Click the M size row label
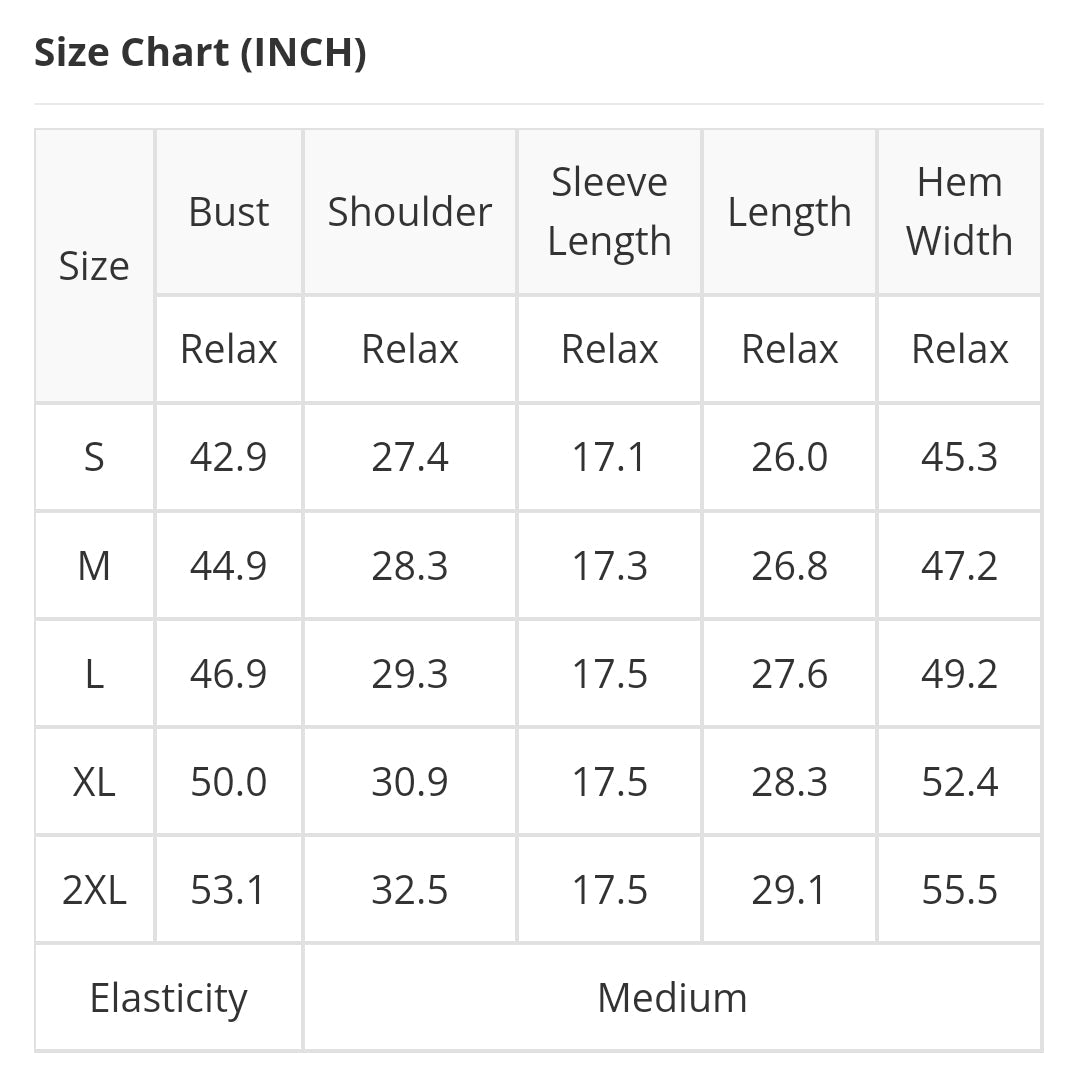The image size is (1080, 1074). pyautogui.click(x=94, y=566)
